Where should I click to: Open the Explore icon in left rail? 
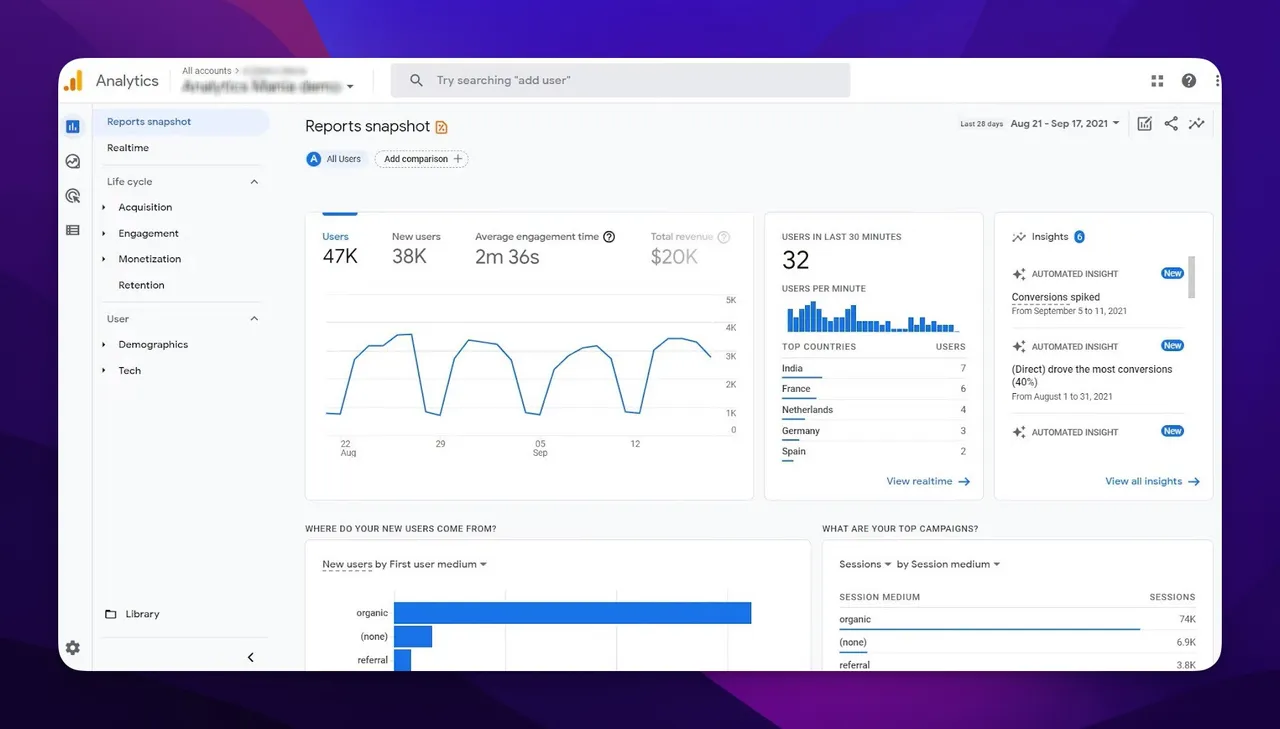(73, 161)
